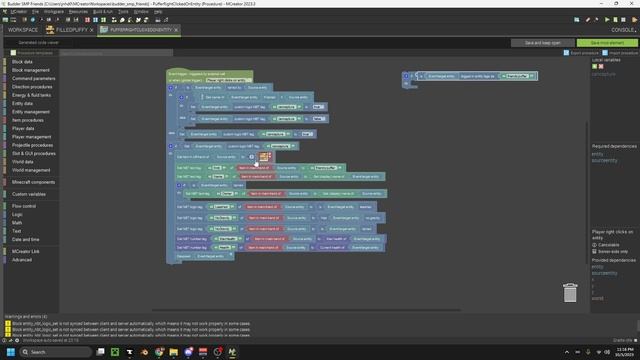Click the Generated code viewer bar
This screenshot has height=360, width=640.
[x=38, y=42]
